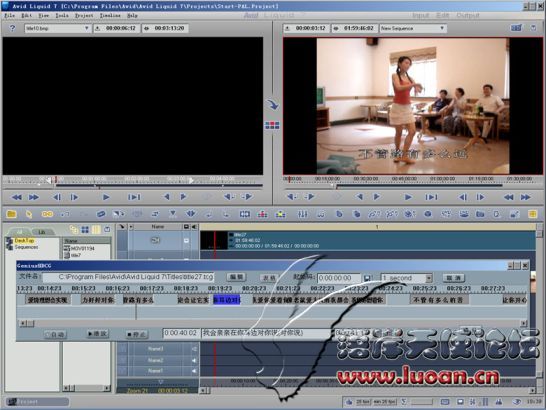Click the 播放 play button in GeniusHDCG
This screenshot has height=410, width=546.
pyautogui.click(x=97, y=334)
